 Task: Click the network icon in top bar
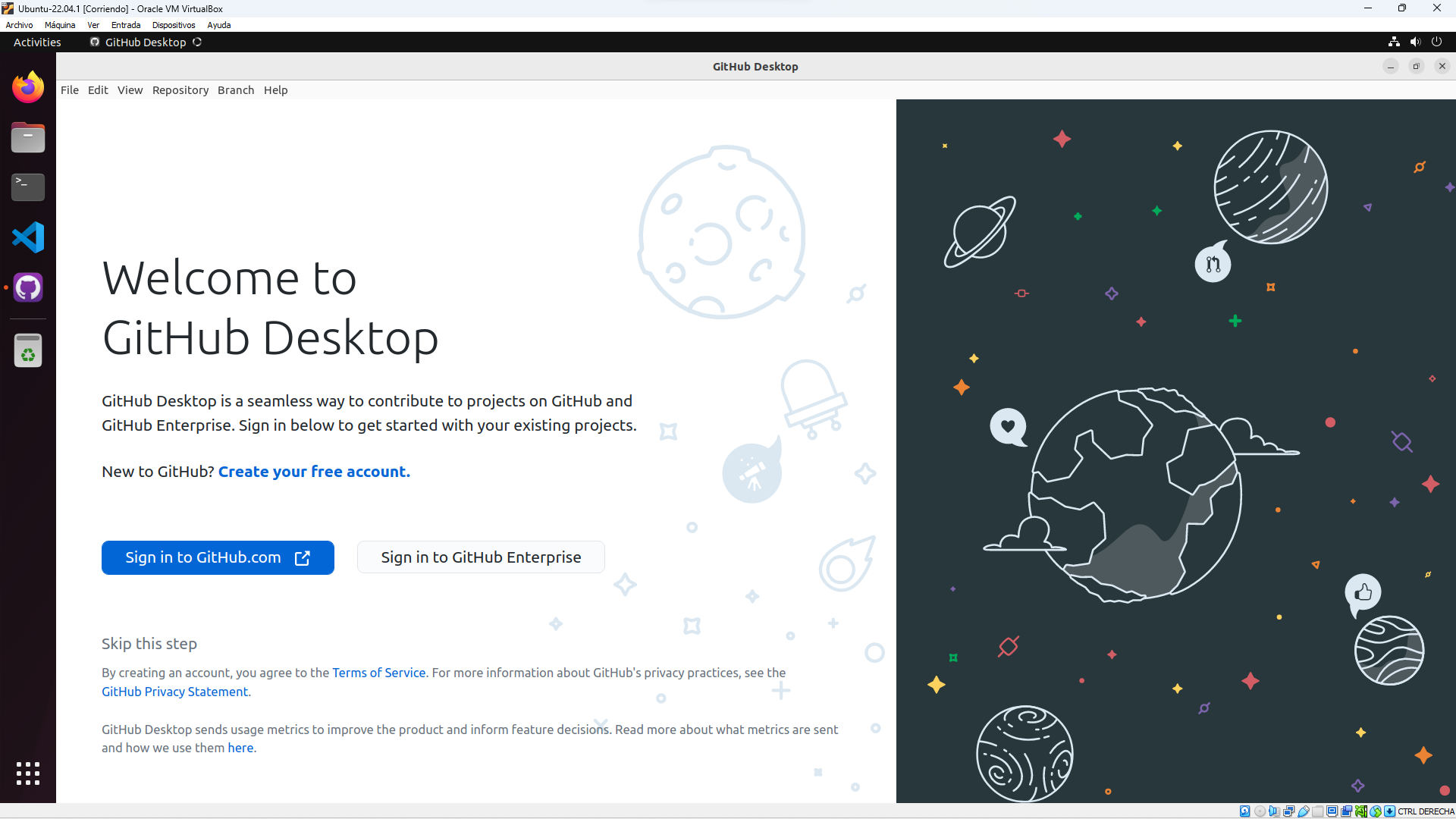point(1394,42)
